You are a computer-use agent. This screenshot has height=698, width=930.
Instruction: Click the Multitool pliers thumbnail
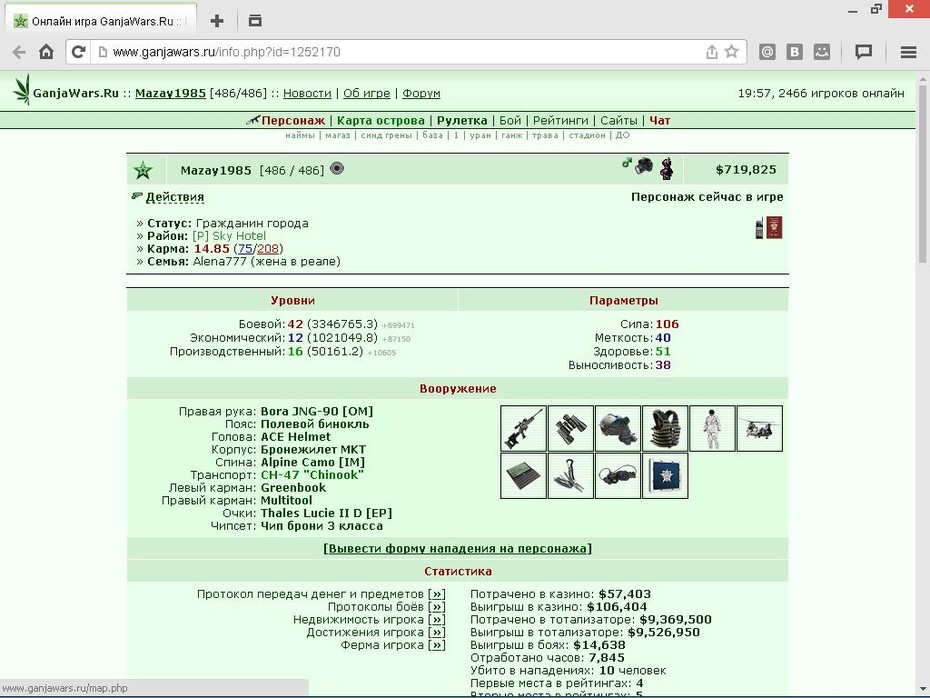(571, 476)
